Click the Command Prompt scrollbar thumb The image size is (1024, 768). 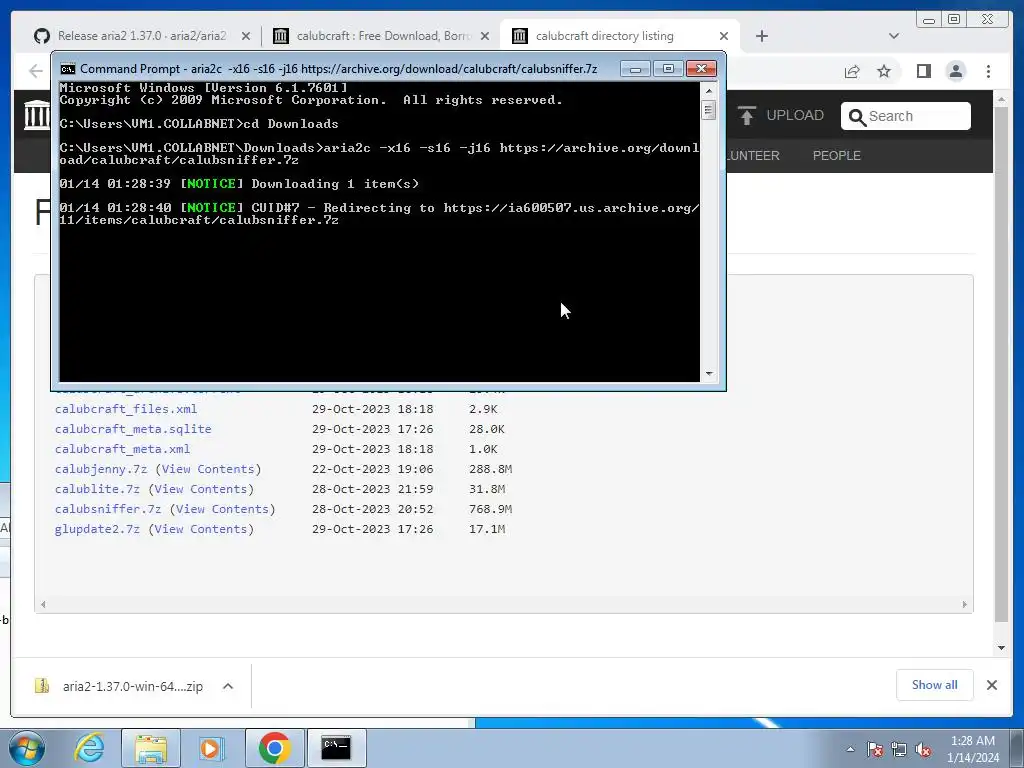(x=709, y=110)
